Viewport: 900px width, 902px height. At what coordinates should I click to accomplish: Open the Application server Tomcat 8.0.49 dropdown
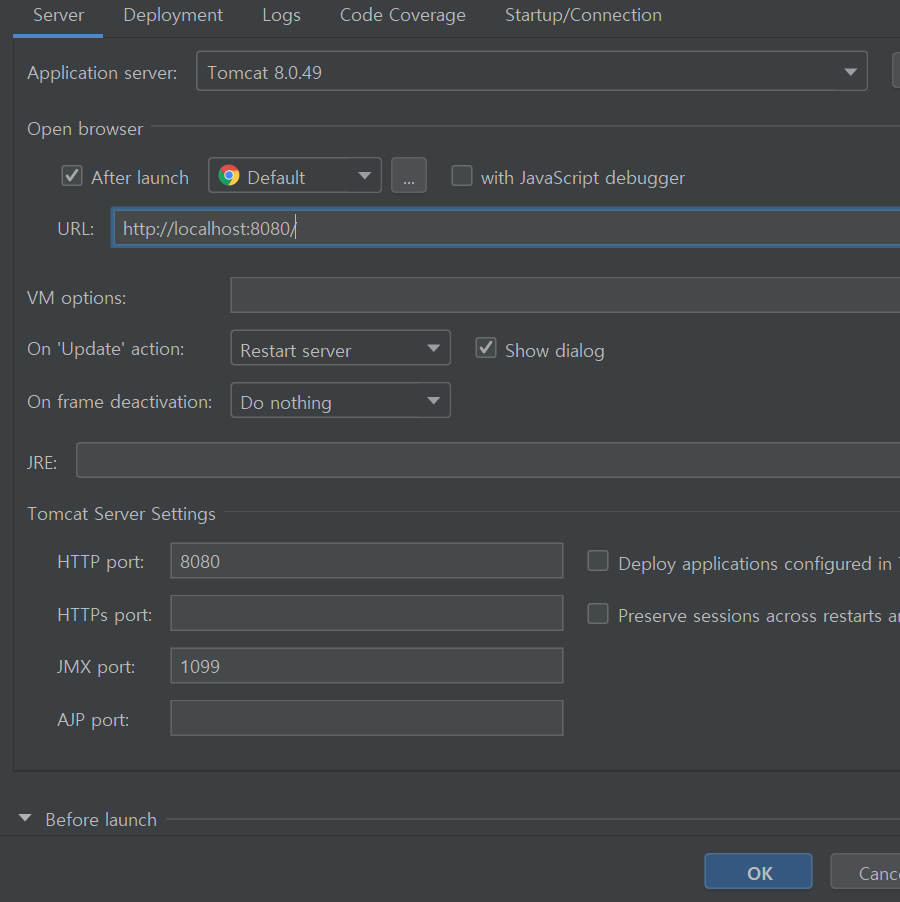[x=531, y=71]
